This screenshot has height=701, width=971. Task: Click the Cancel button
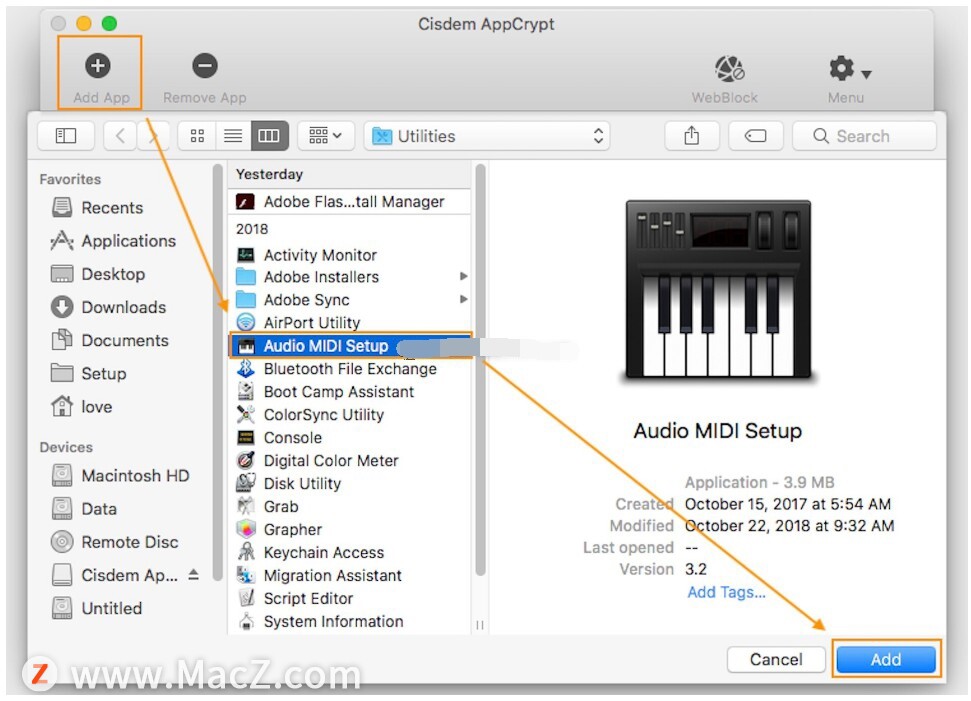[776, 660]
